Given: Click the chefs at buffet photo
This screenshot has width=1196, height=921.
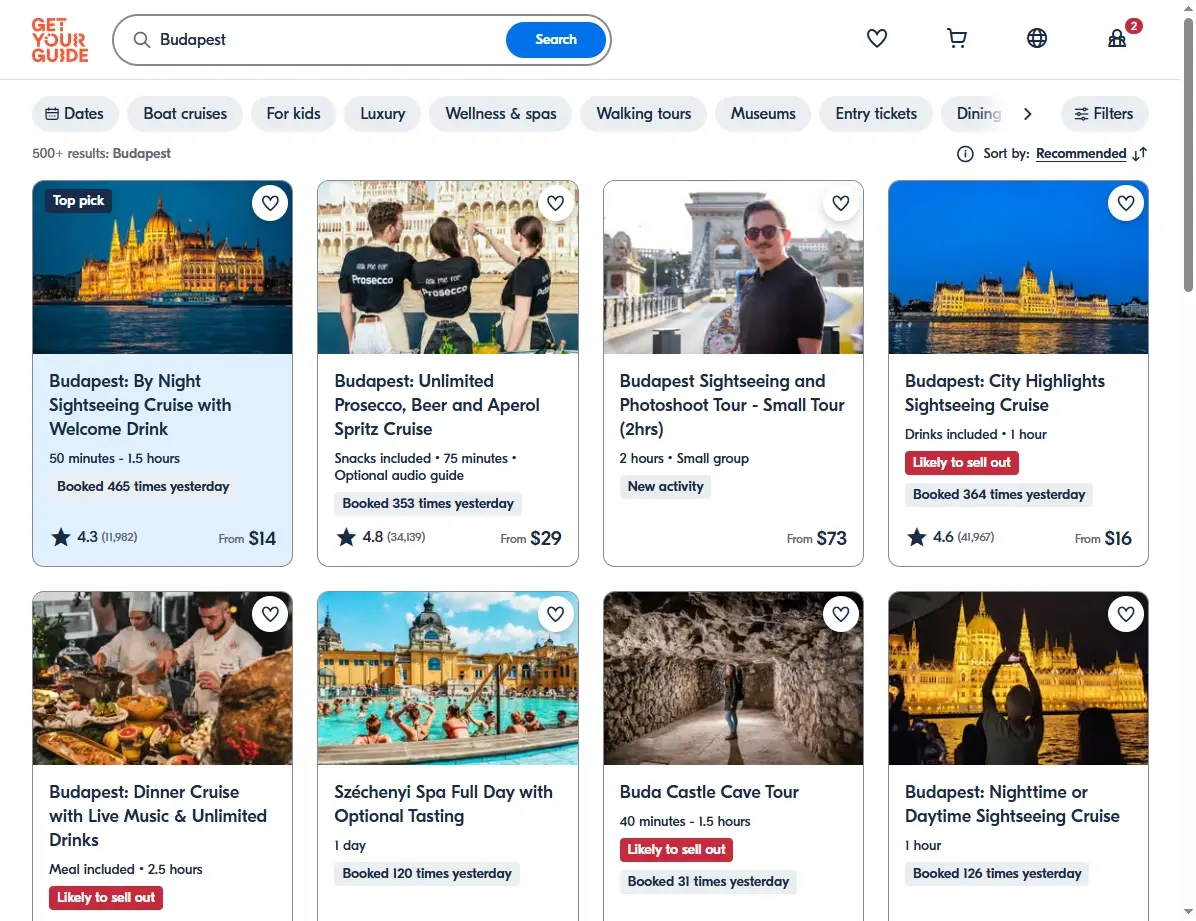Looking at the screenshot, I should pyautogui.click(x=162, y=678).
